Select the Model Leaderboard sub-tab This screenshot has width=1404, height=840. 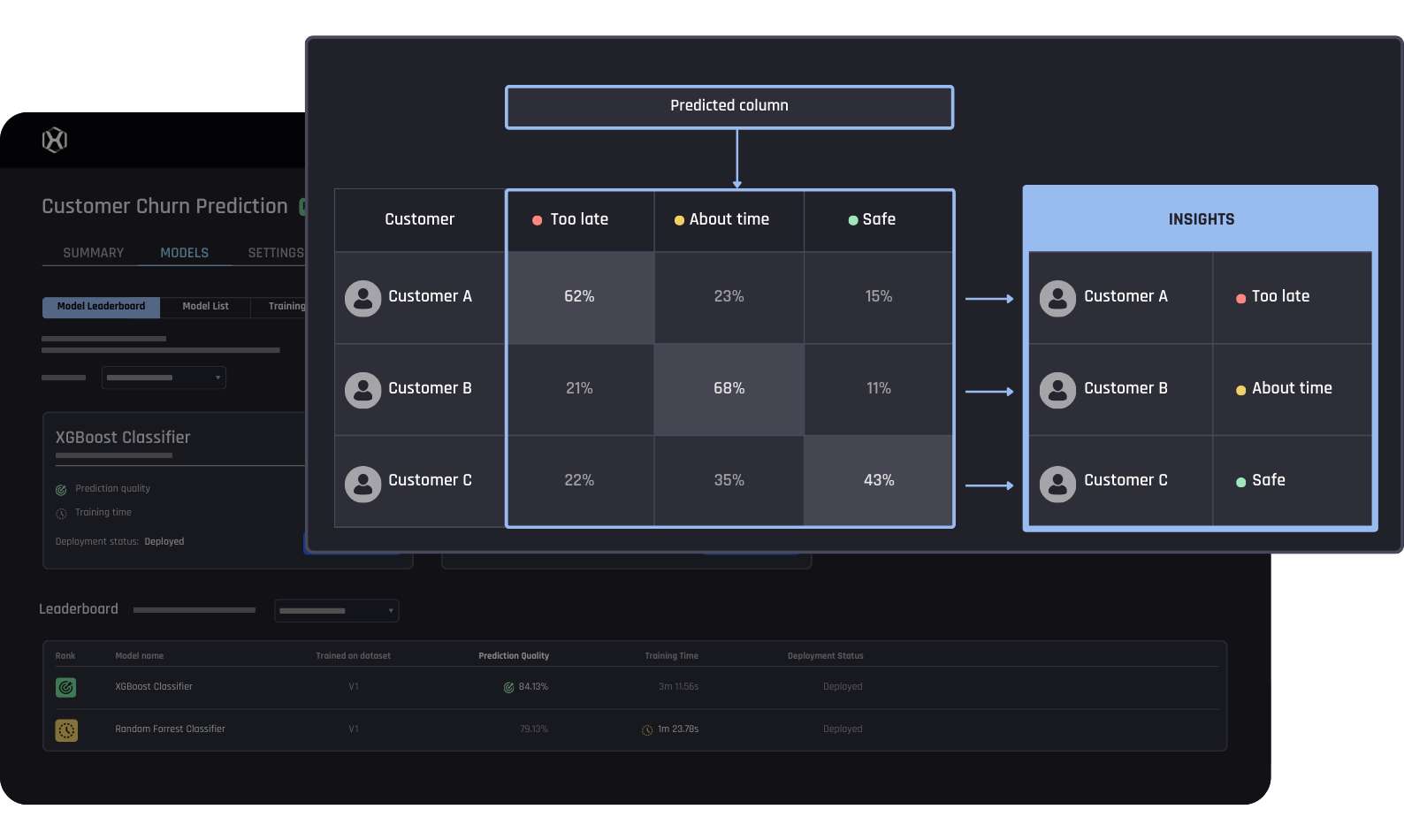pos(101,307)
